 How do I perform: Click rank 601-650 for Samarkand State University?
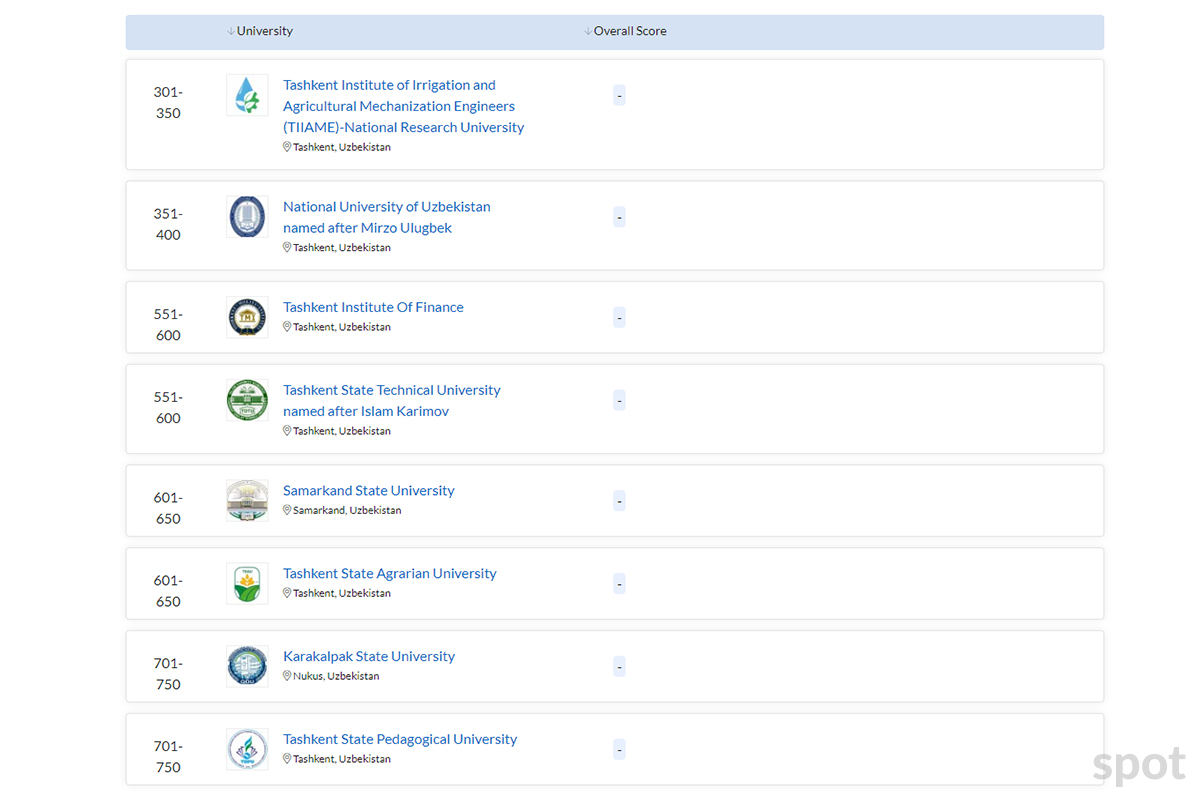[x=168, y=507]
